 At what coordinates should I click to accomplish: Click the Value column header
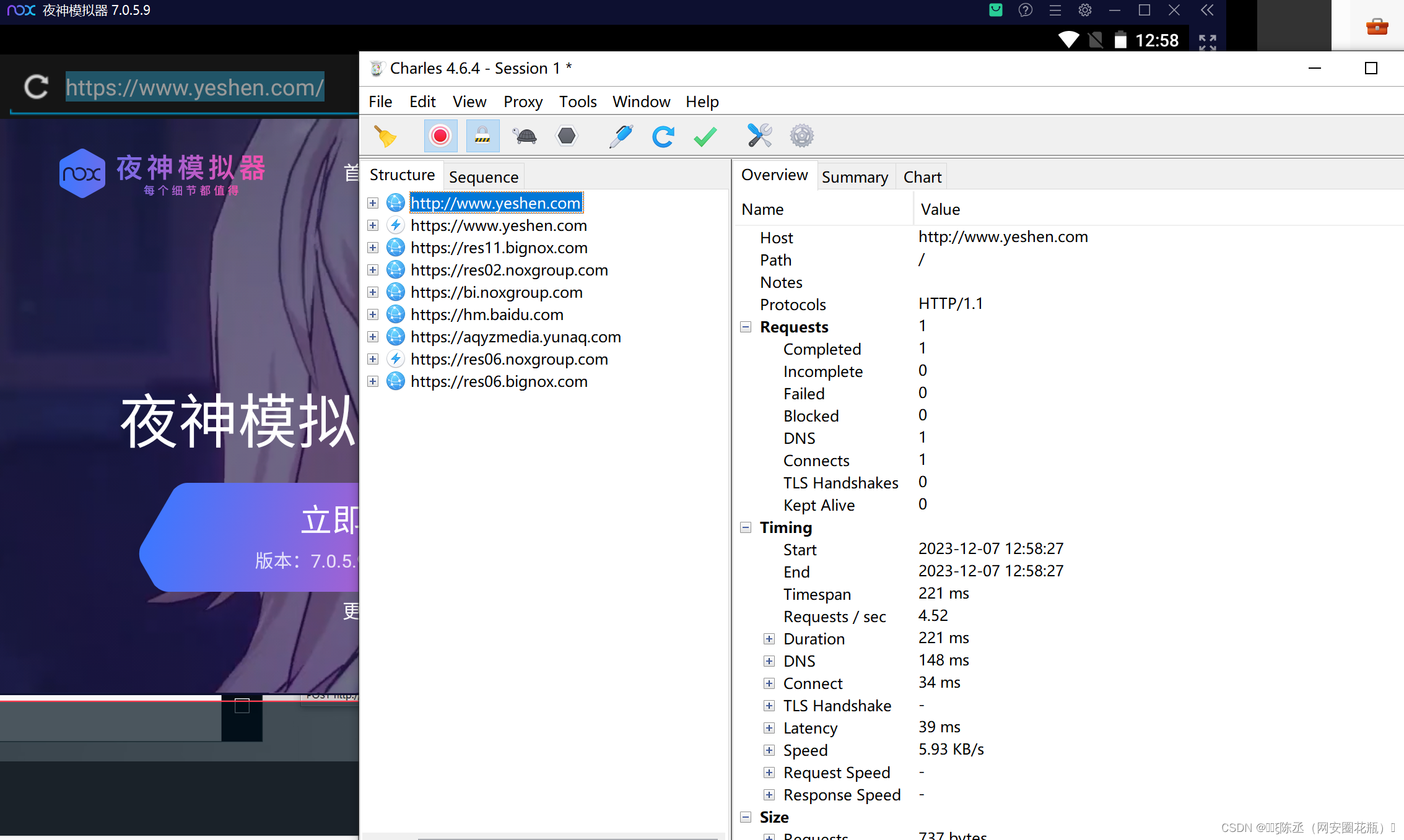coord(1158,209)
